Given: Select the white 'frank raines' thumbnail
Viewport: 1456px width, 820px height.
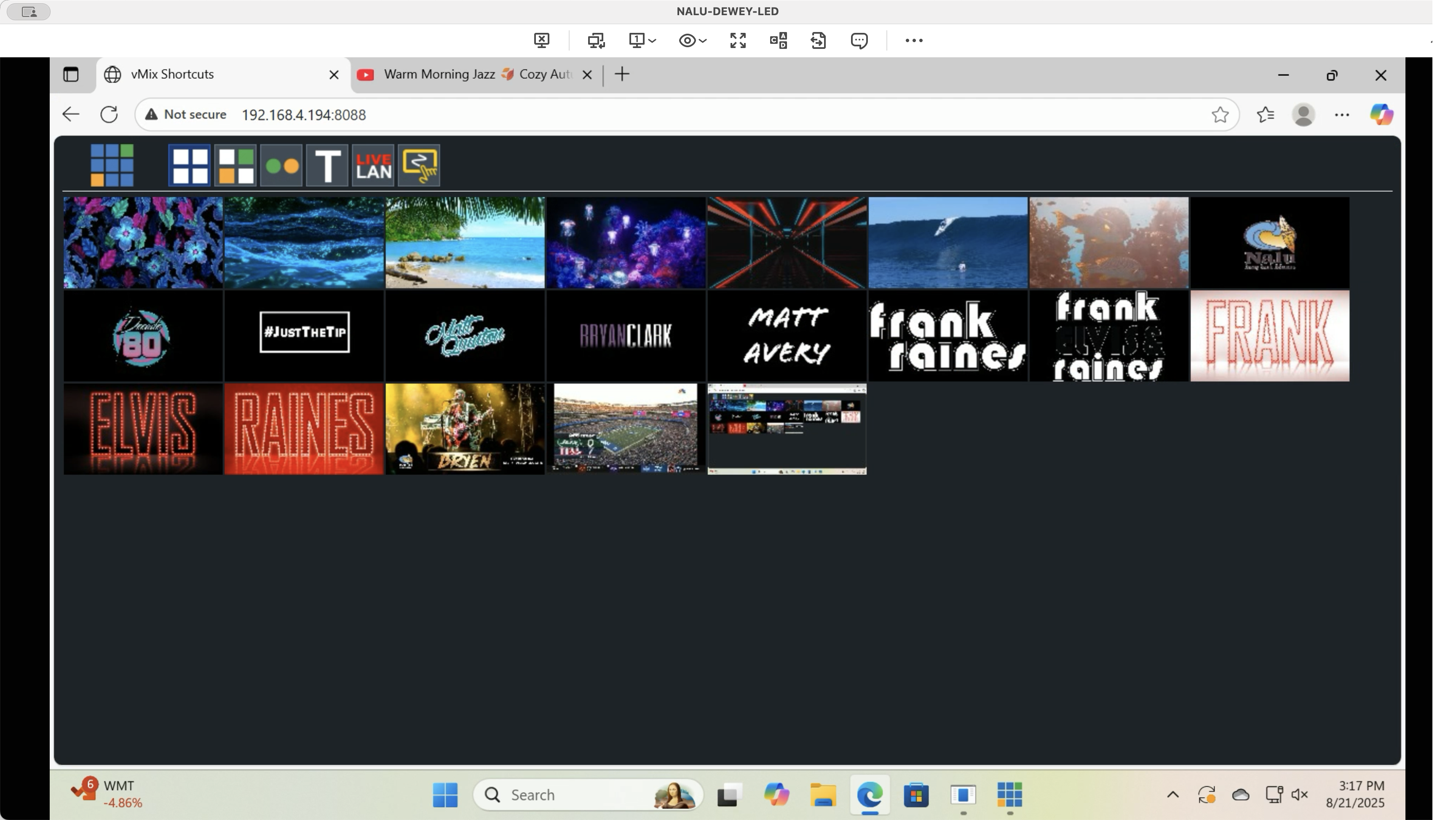Looking at the screenshot, I should click(x=948, y=336).
